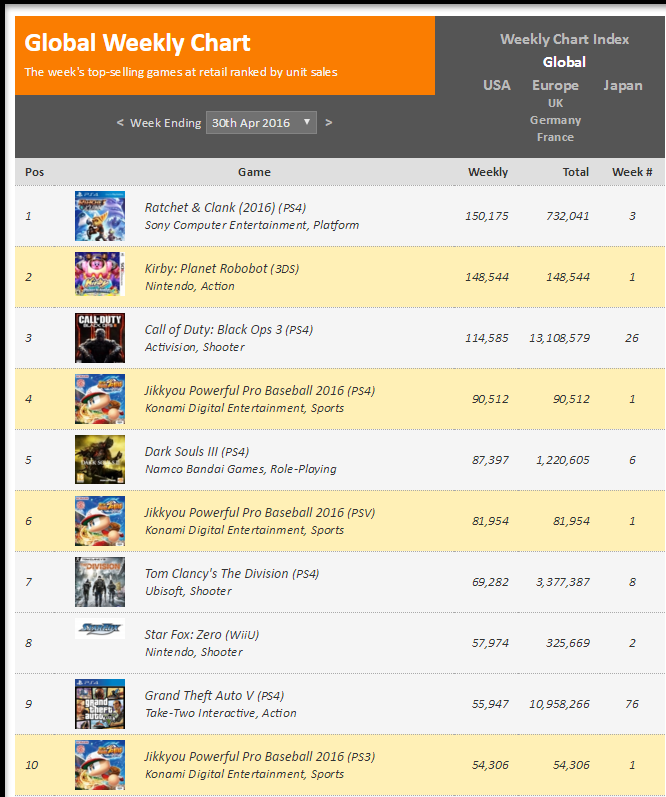The height and width of the screenshot is (797, 666).
Task: Open the Dark Souls III cover image
Action: click(100, 459)
